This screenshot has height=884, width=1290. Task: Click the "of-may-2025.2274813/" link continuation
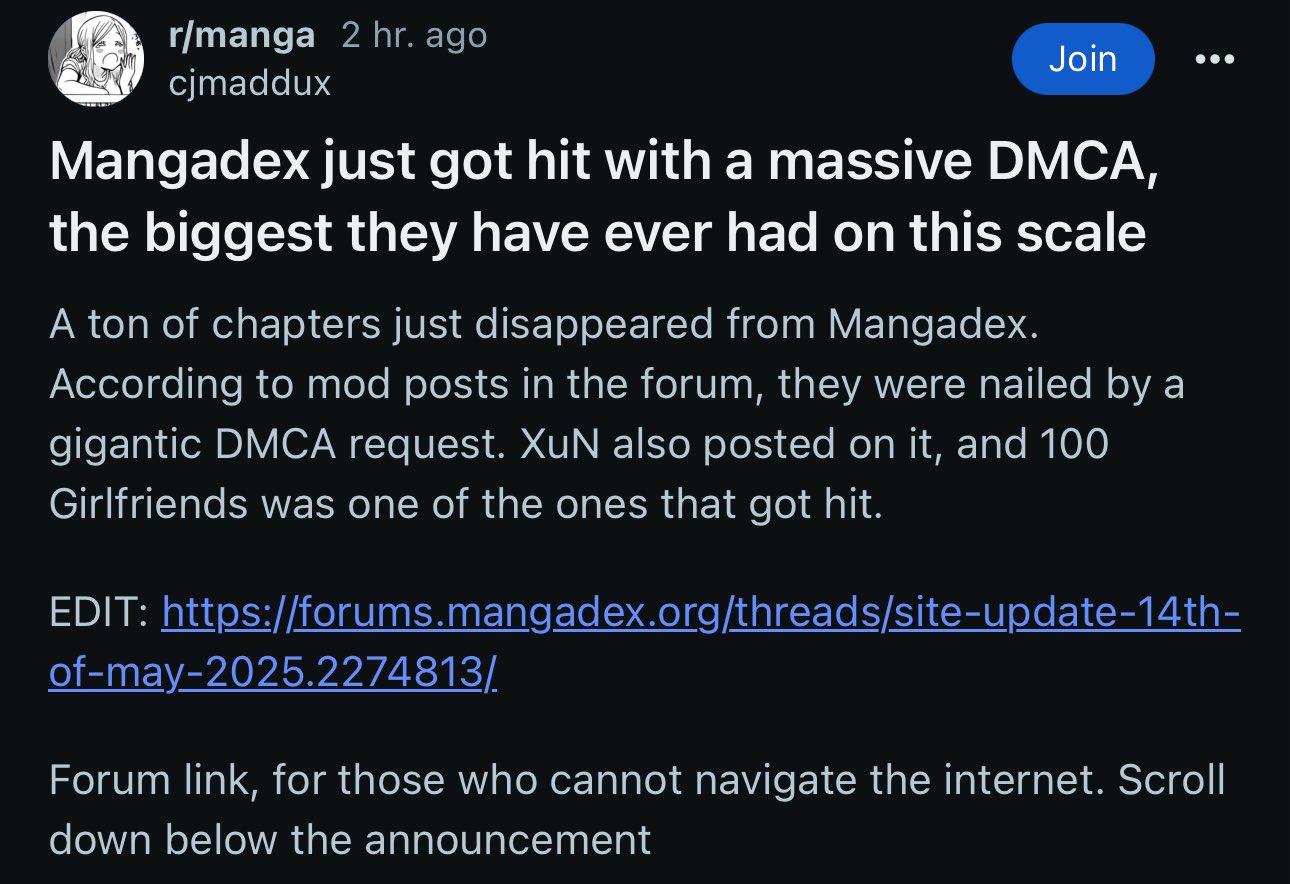272,672
